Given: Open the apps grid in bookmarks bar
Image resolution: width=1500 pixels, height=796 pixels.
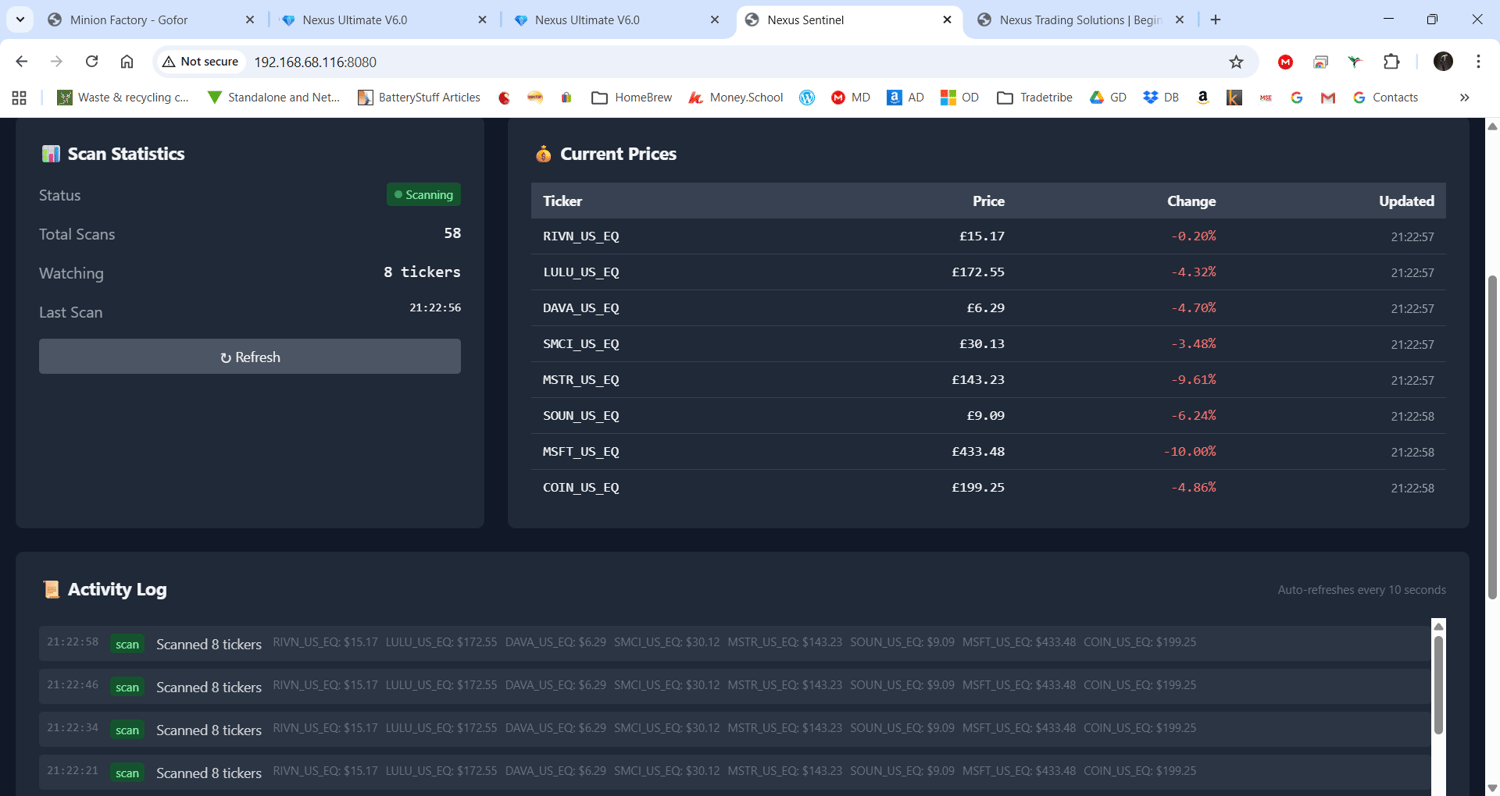Looking at the screenshot, I should point(19,97).
